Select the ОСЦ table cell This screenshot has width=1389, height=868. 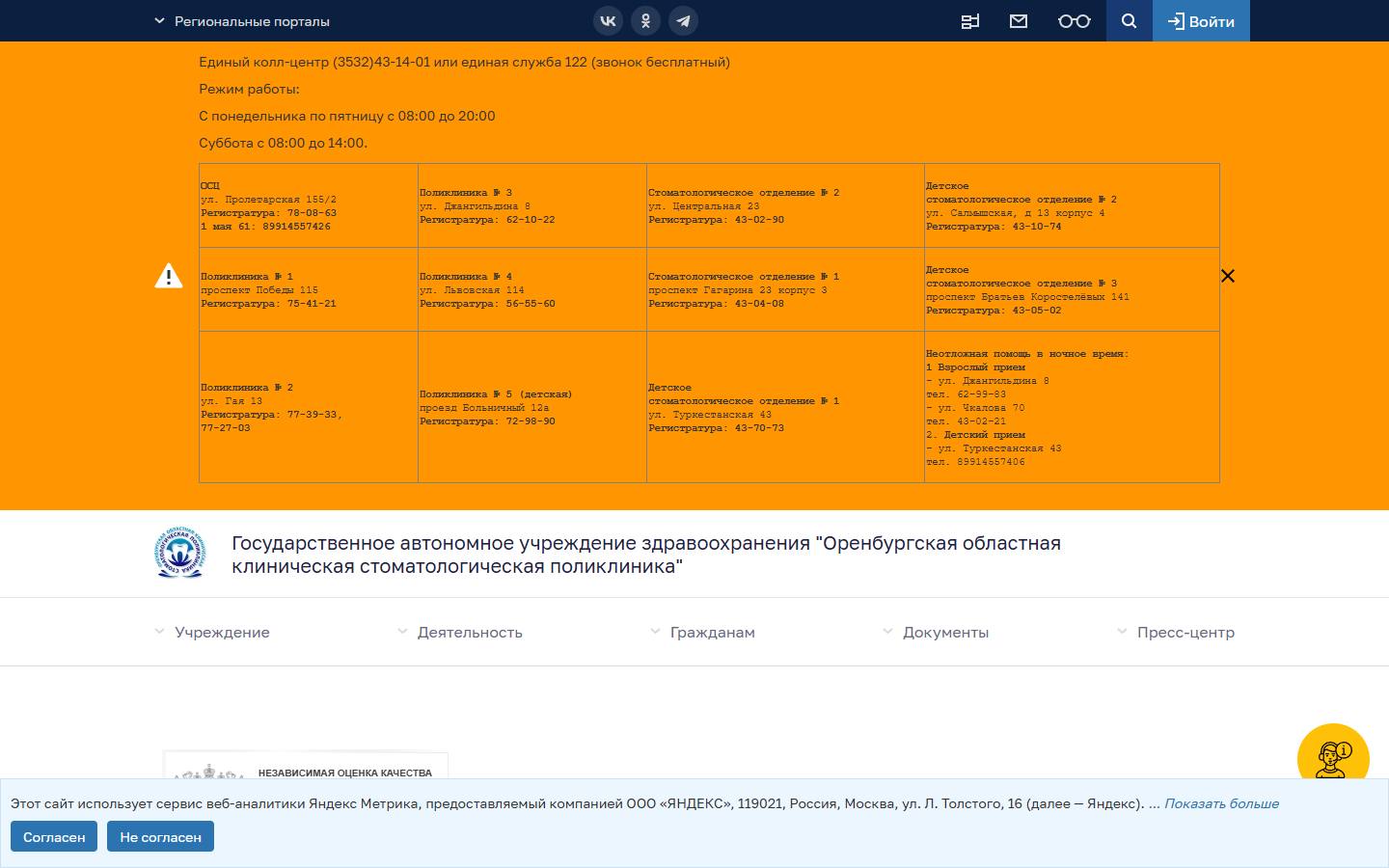point(309,205)
